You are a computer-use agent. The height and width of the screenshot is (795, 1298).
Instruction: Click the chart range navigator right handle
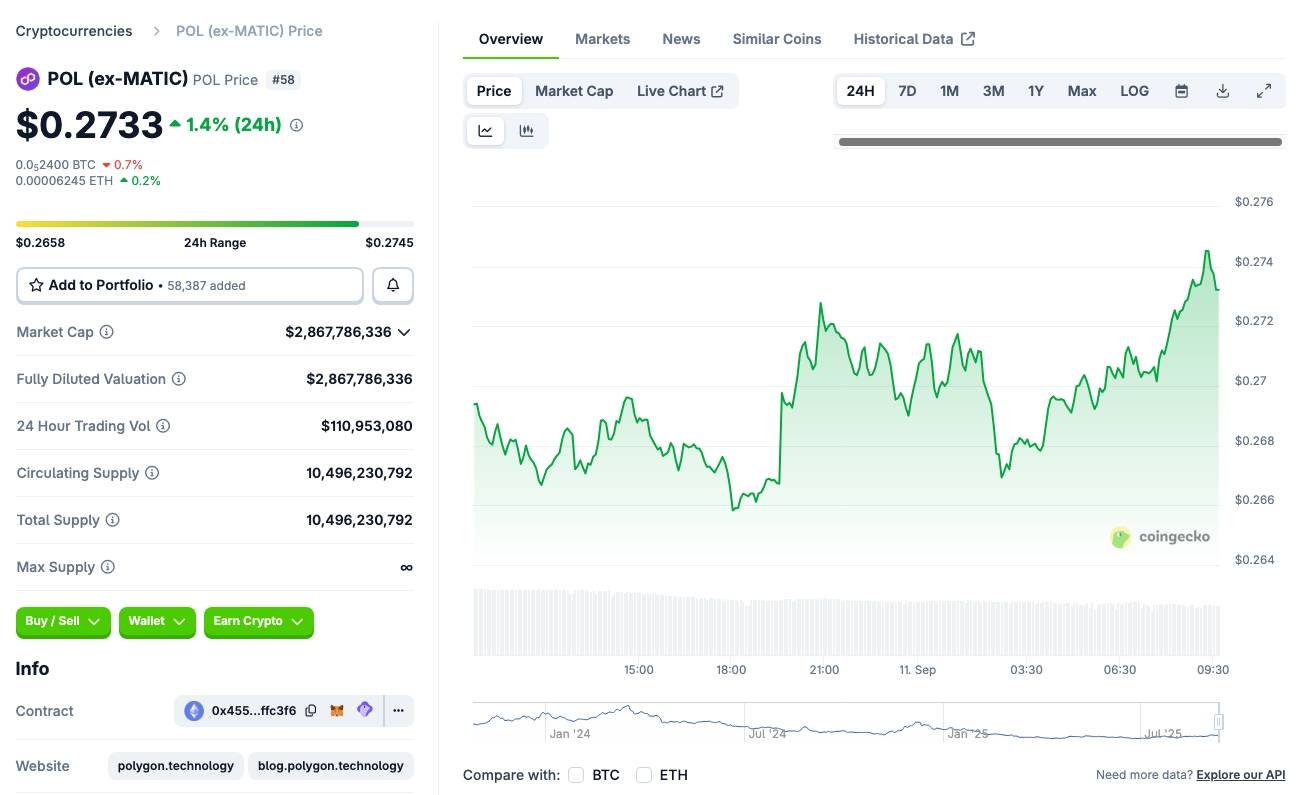[x=1218, y=721]
